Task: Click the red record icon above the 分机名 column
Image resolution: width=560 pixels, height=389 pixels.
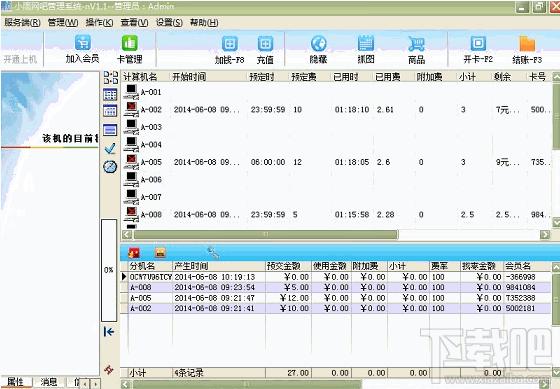Action: tap(134, 253)
